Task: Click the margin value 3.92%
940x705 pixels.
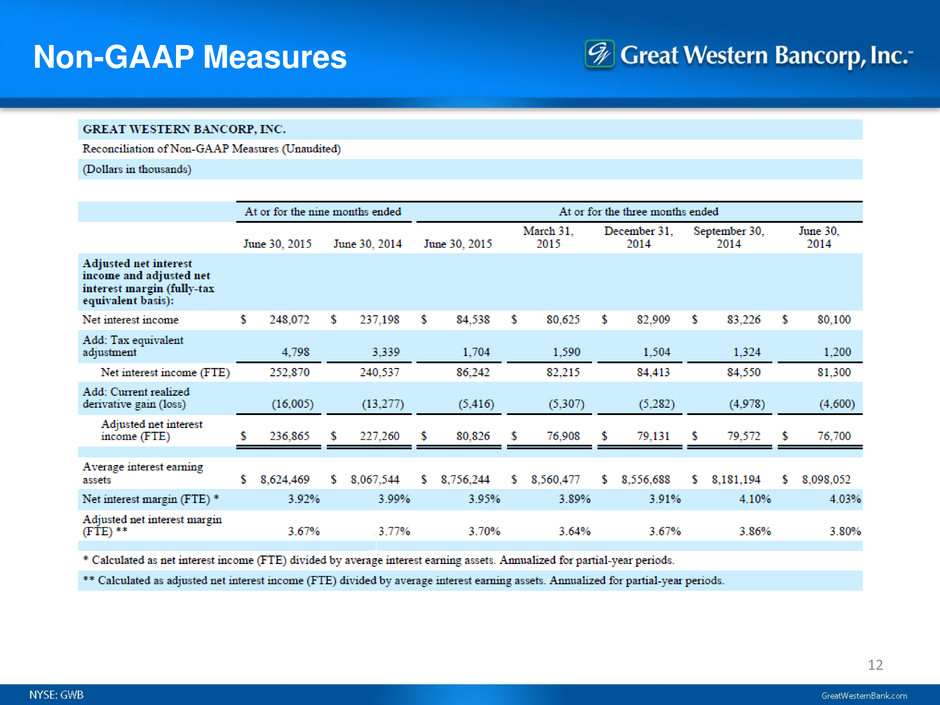Action: pos(304,499)
